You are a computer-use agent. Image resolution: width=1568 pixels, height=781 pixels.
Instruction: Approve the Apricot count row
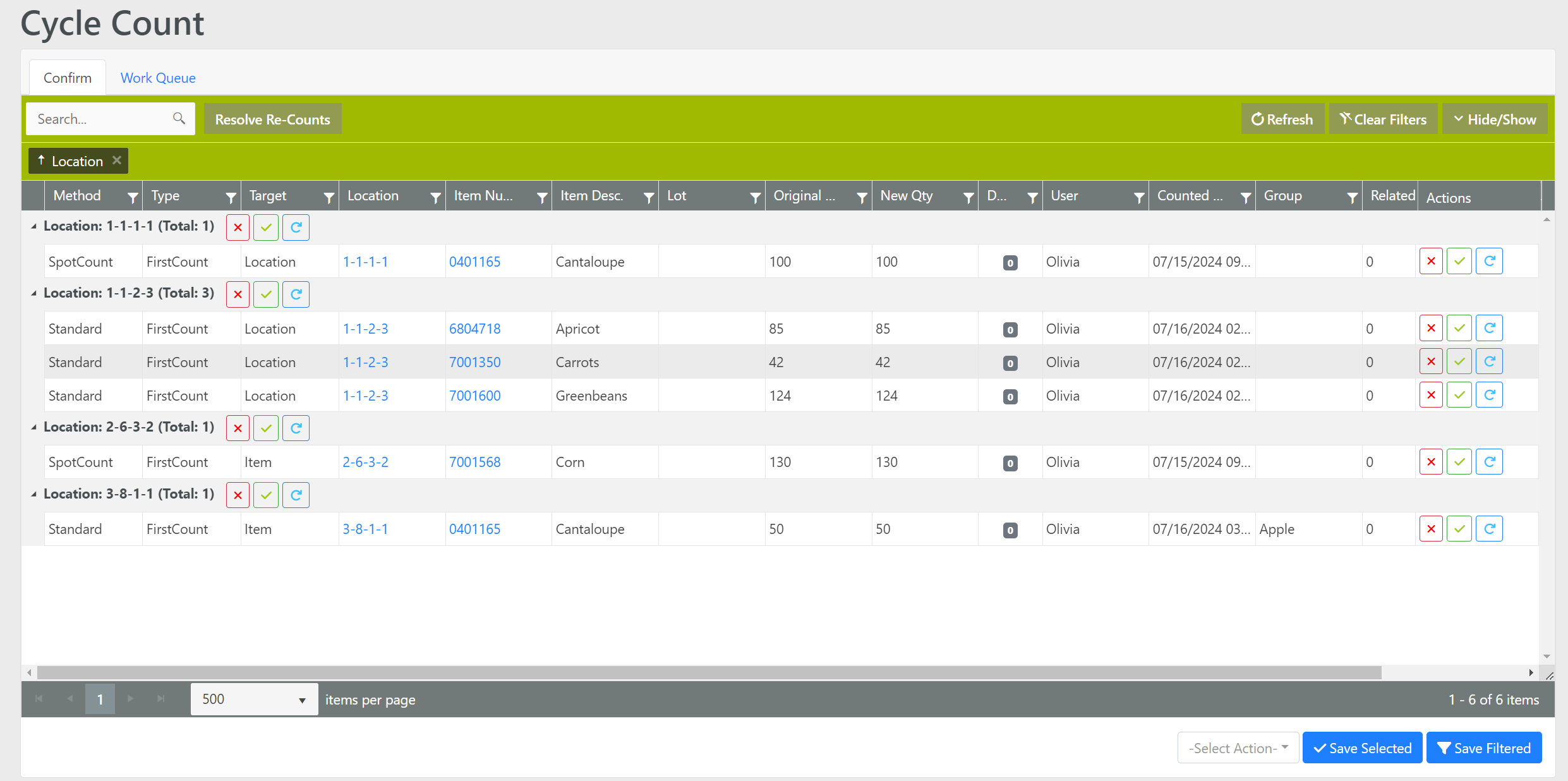[x=1459, y=329]
